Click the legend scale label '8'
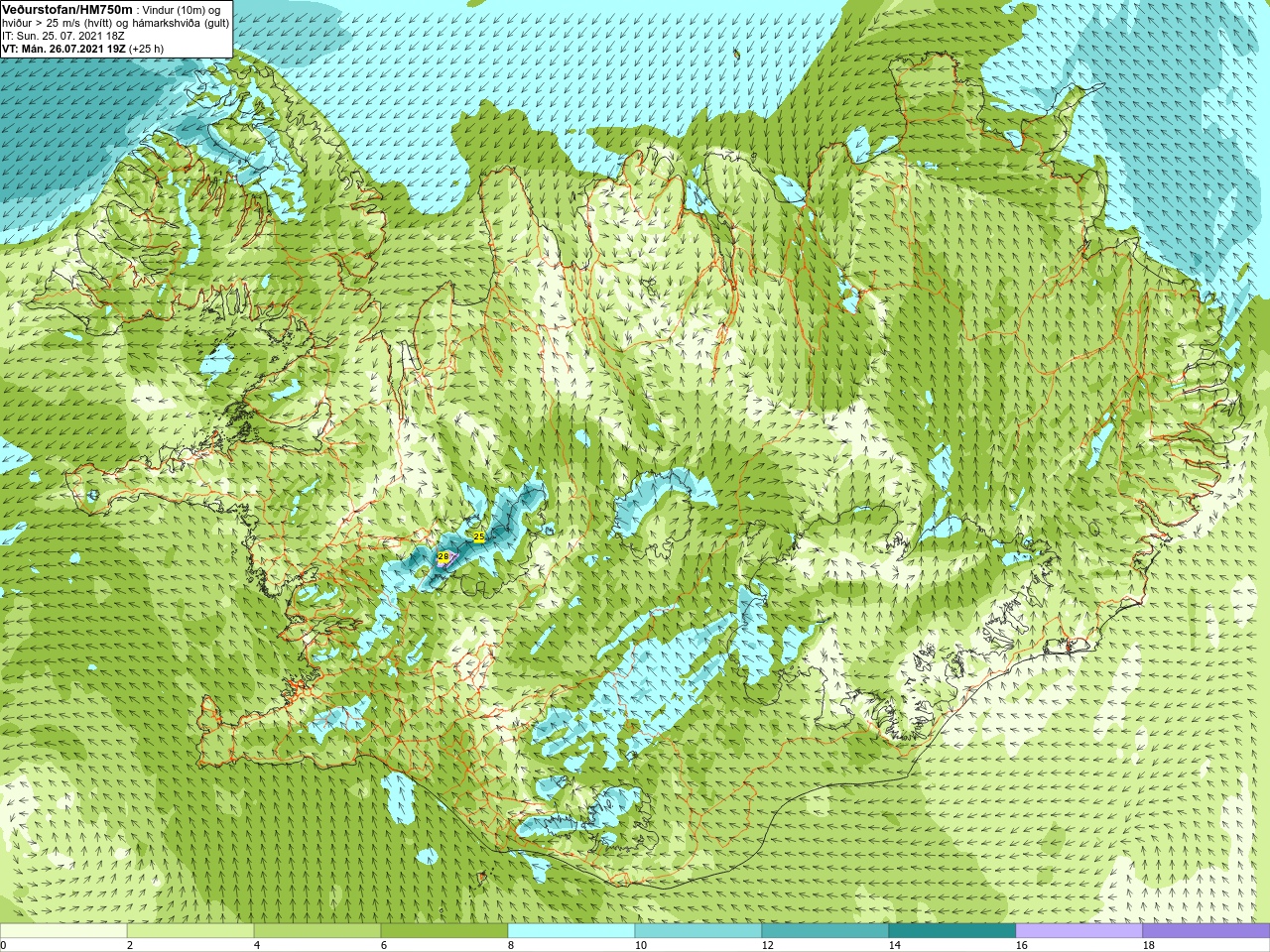Screen dimensions: 1270x952 tap(511, 945)
